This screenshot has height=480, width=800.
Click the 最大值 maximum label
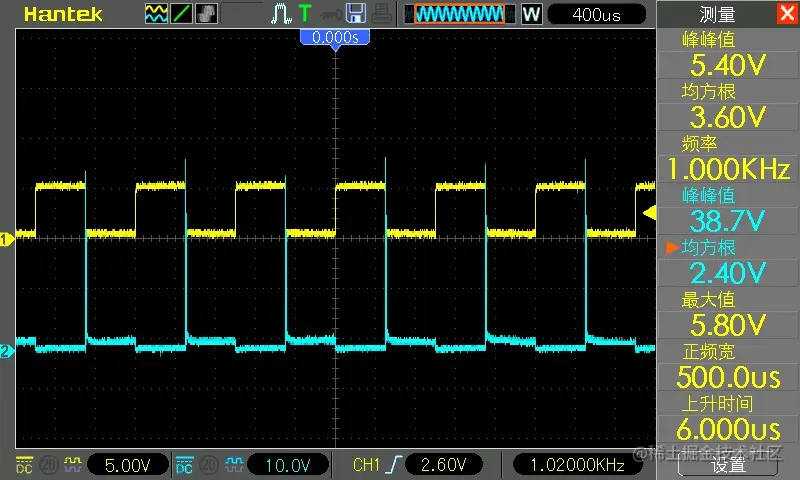pyautogui.click(x=708, y=299)
